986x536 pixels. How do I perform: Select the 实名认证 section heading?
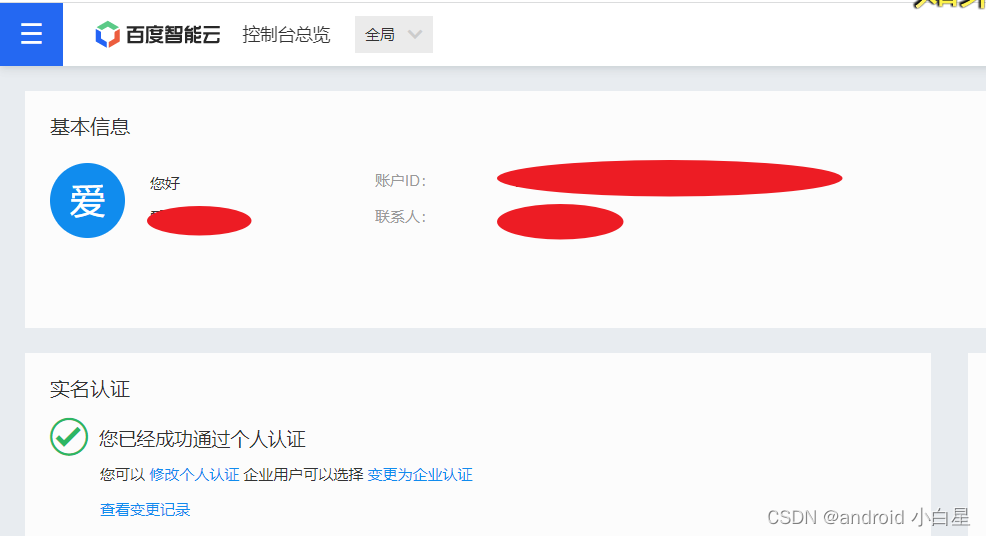pyautogui.click(x=90, y=389)
